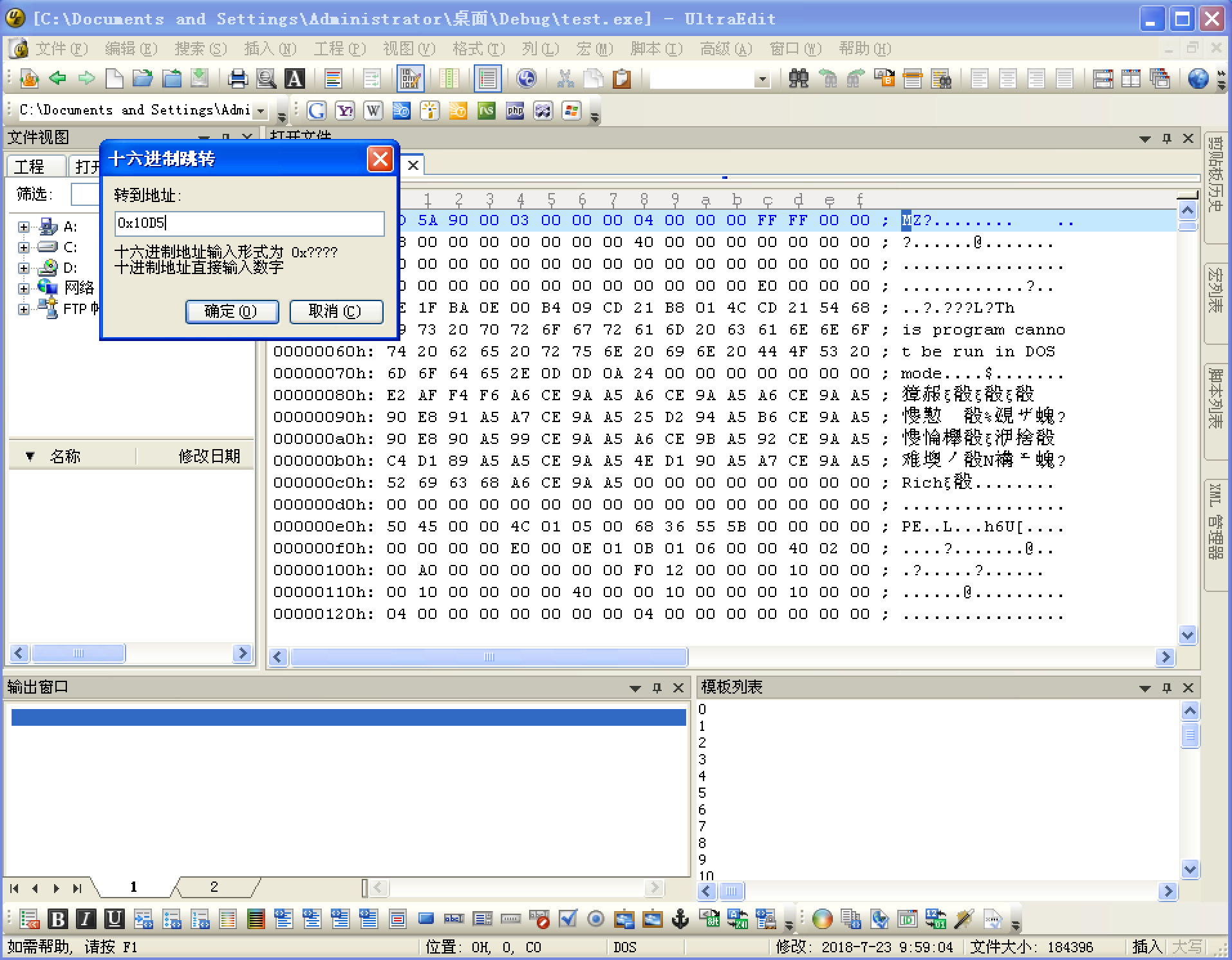Click the web globe icon at toolbar end
The image size is (1232, 960).
click(x=1198, y=78)
